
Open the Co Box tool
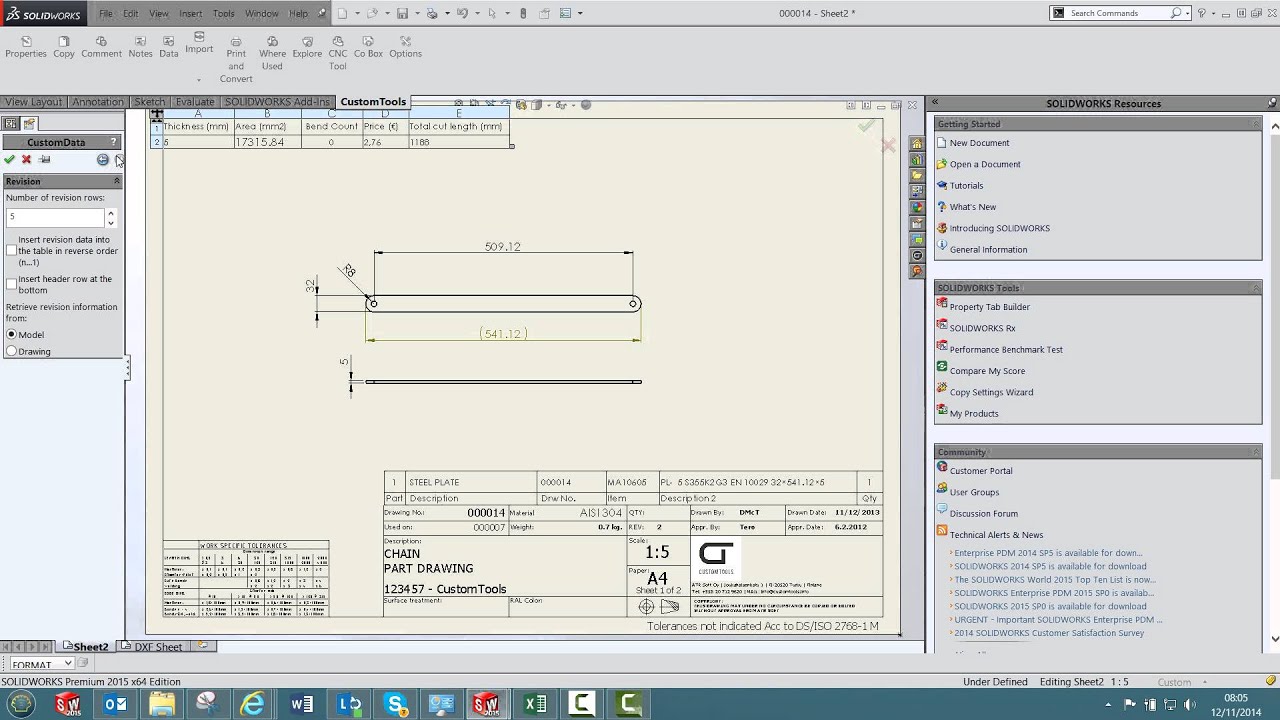coord(368,47)
